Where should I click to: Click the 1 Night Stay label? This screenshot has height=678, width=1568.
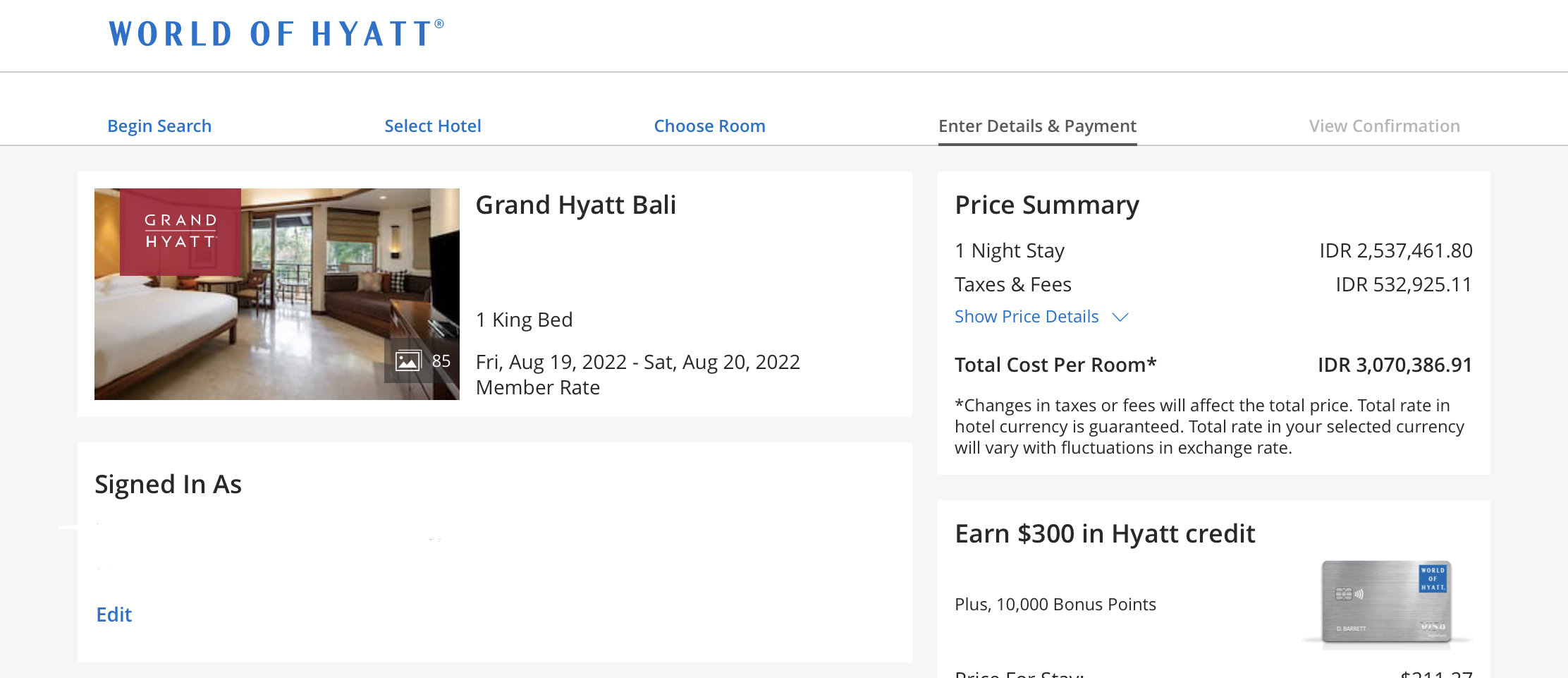click(1010, 250)
